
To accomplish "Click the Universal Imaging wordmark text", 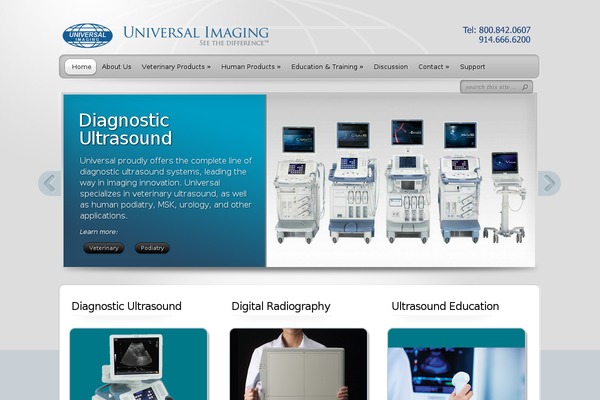I will click(196, 32).
